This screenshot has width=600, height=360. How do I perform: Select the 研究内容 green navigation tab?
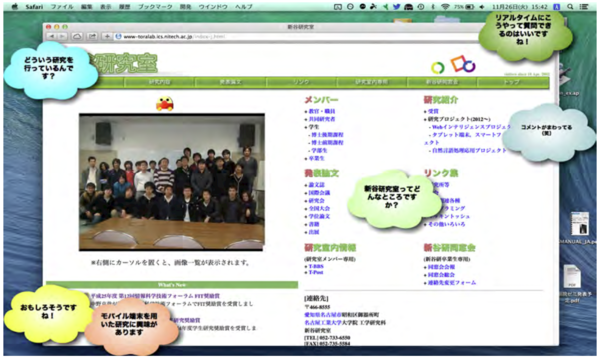click(160, 82)
